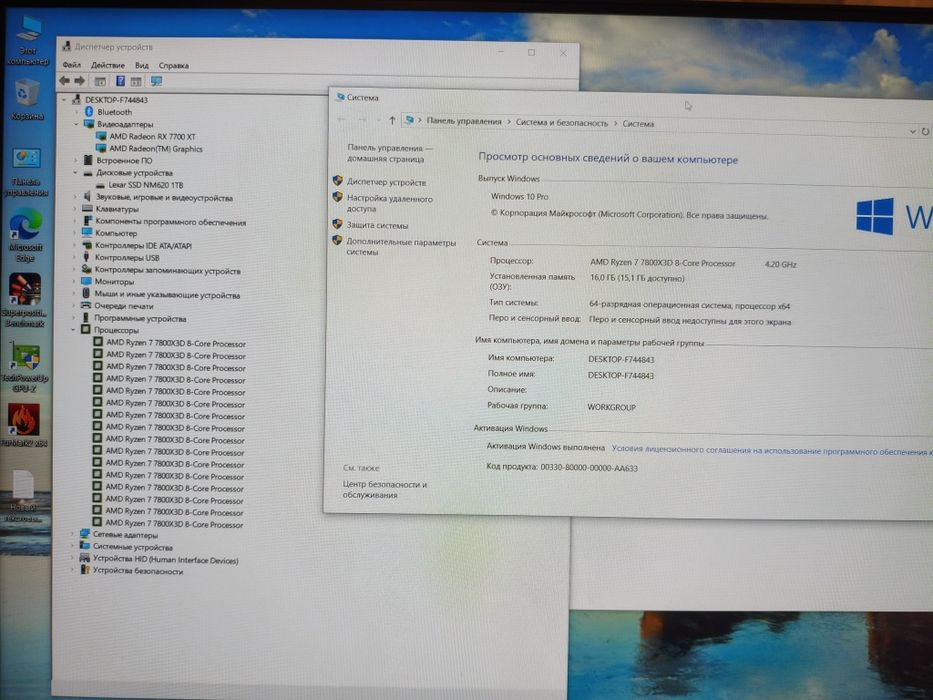Collapse the 'Процессоры' category
Image resolution: width=933 pixels, height=700 pixels.
[x=74, y=329]
